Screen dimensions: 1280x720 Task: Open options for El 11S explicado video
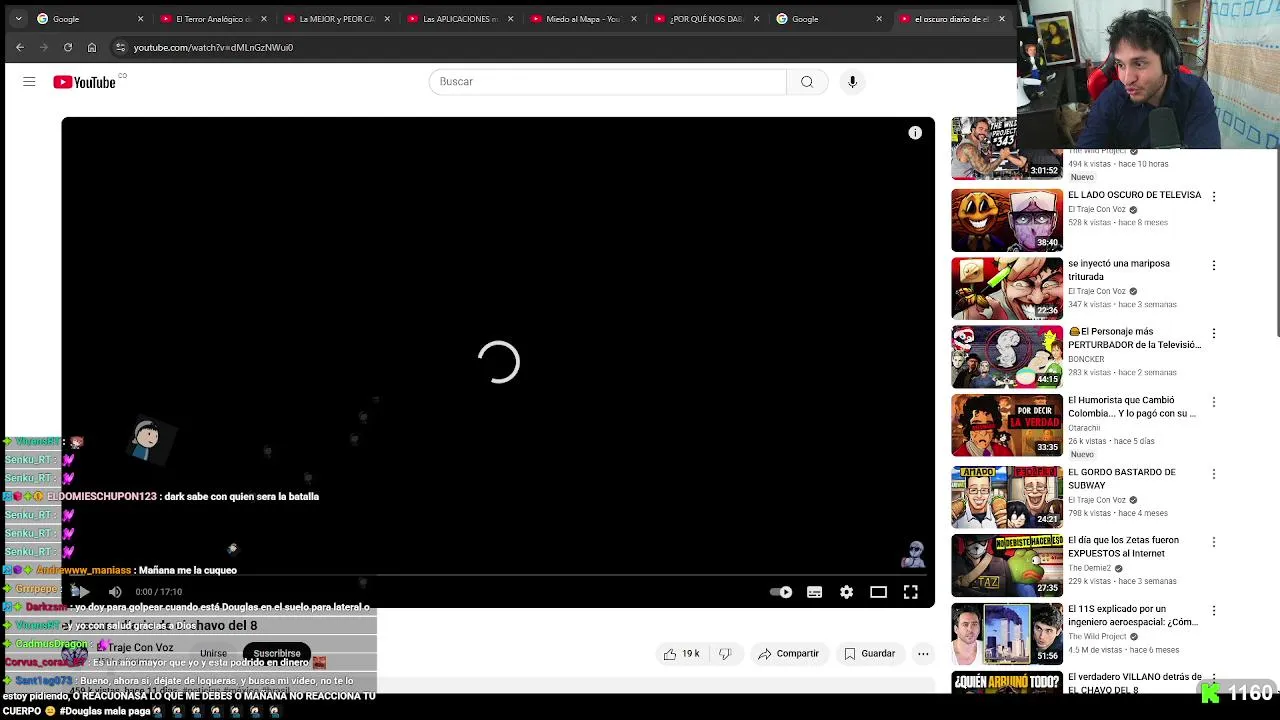[x=1214, y=610]
